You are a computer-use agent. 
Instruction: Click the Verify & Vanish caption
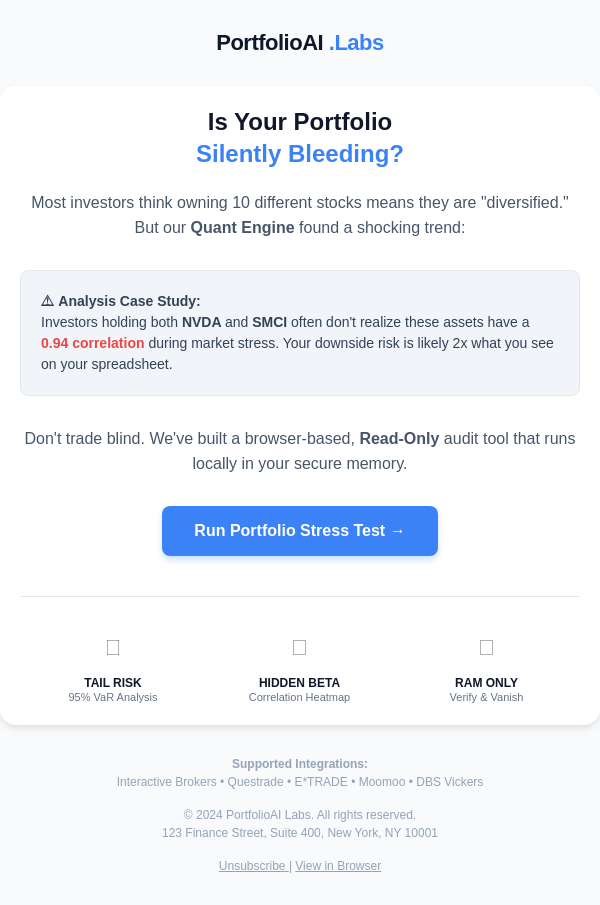pyautogui.click(x=486, y=697)
